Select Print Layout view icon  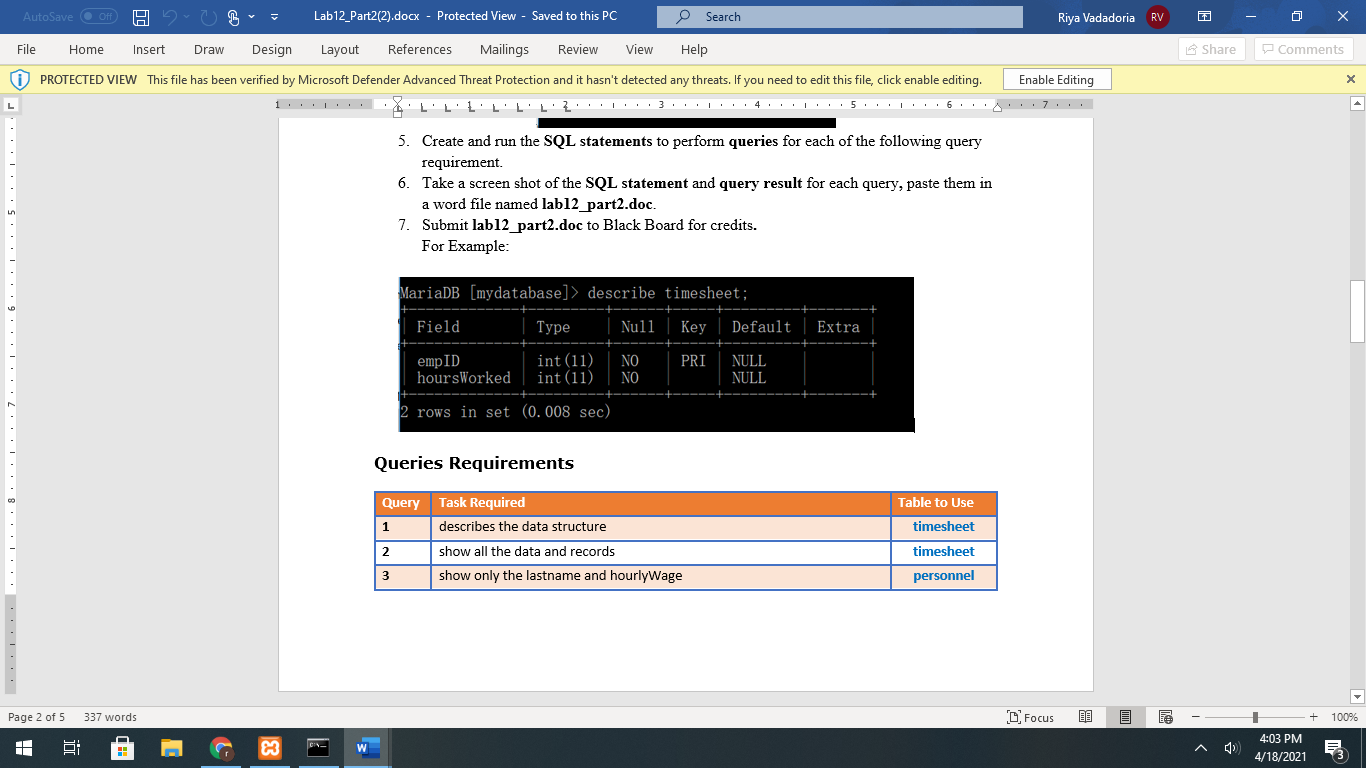coord(1124,717)
